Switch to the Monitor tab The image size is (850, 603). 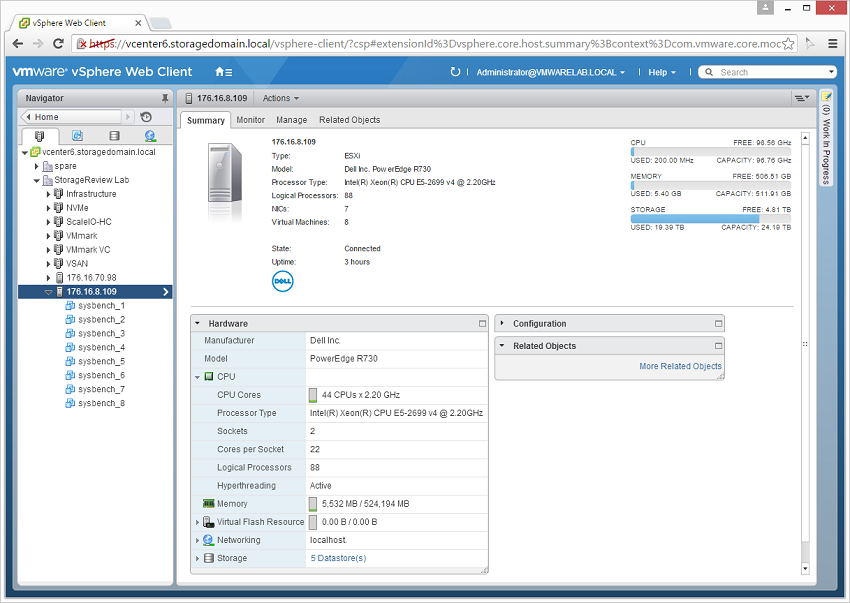pos(250,120)
